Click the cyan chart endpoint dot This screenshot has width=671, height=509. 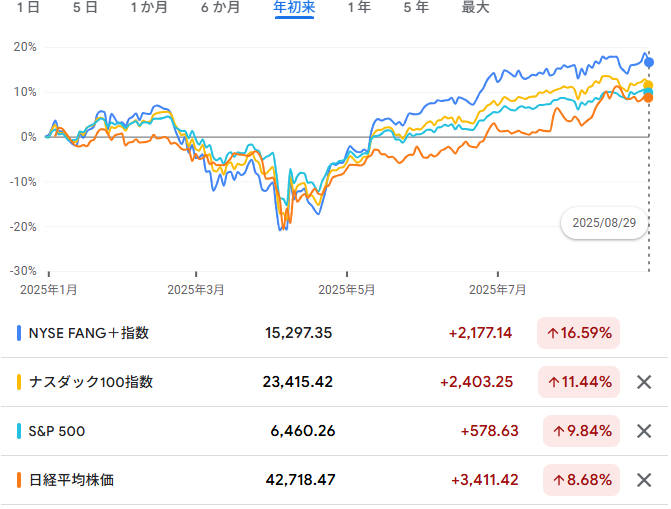[x=648, y=92]
